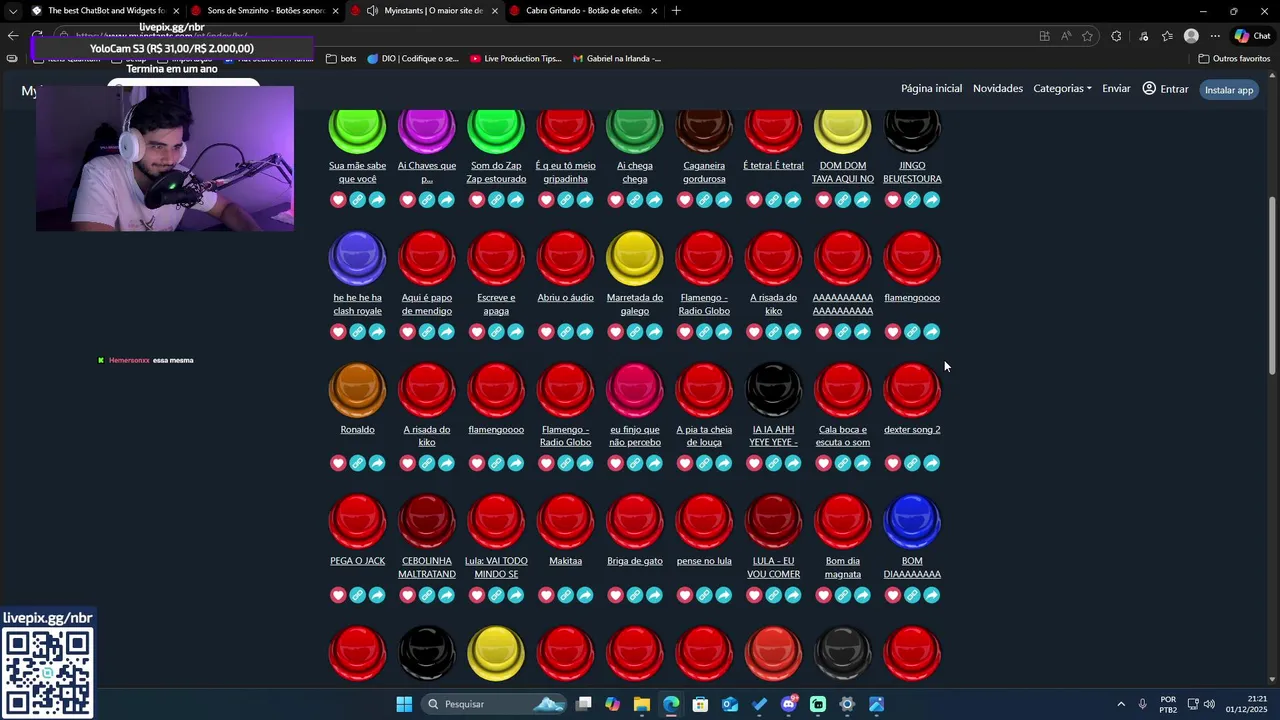1280x720 pixels.
Task: Open the 'bots' bookmarks folder
Action: pyautogui.click(x=341, y=59)
